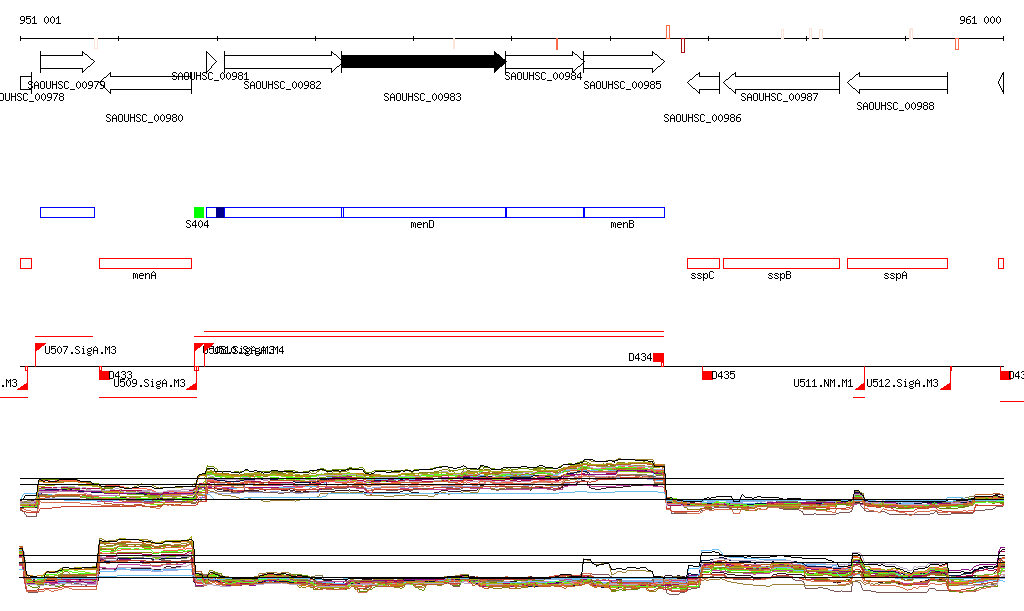The image size is (1024, 611).
Task: Select the U511.NM.M1 promoter label
Action: tap(823, 383)
